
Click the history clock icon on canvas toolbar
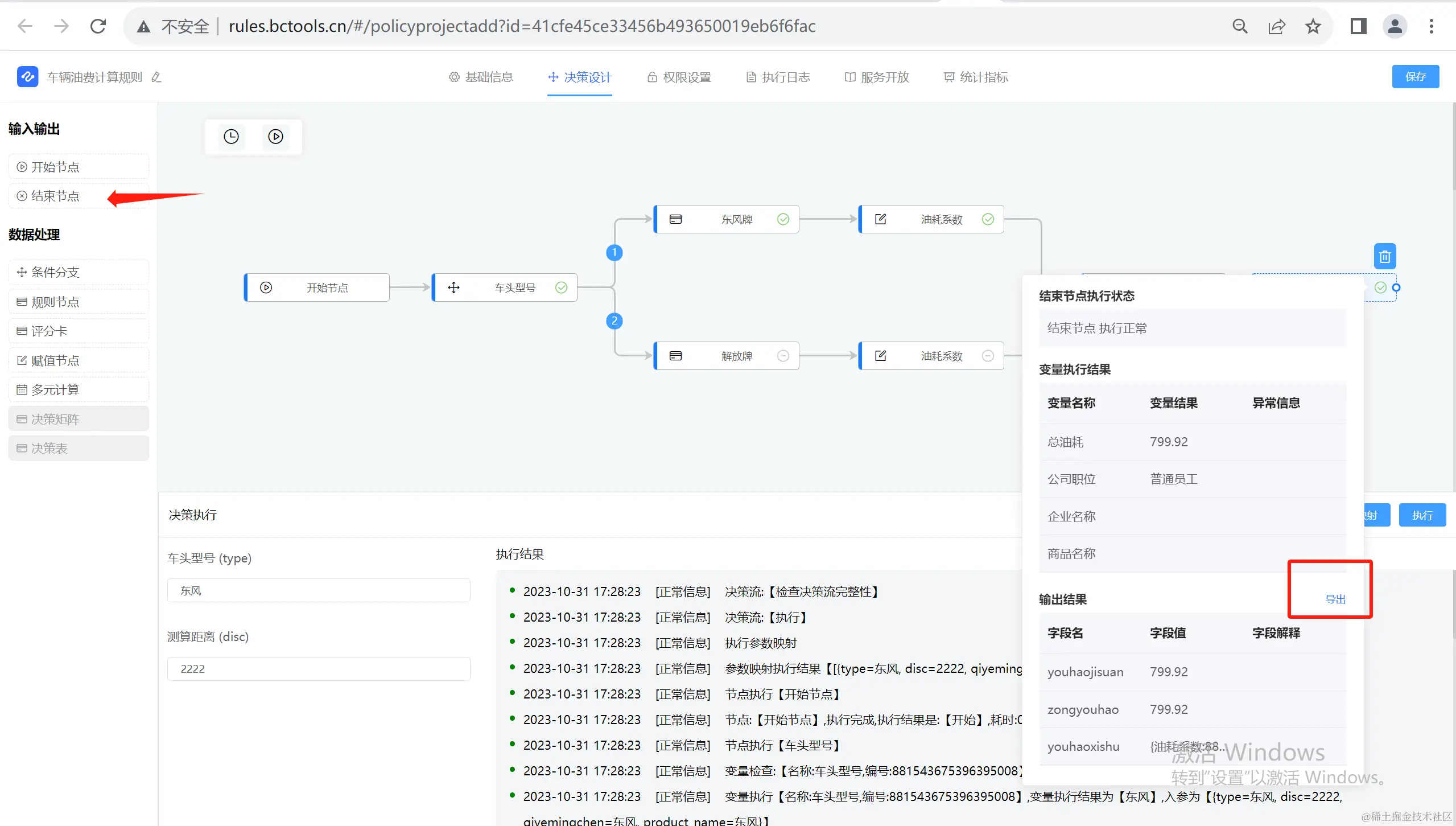tap(231, 137)
